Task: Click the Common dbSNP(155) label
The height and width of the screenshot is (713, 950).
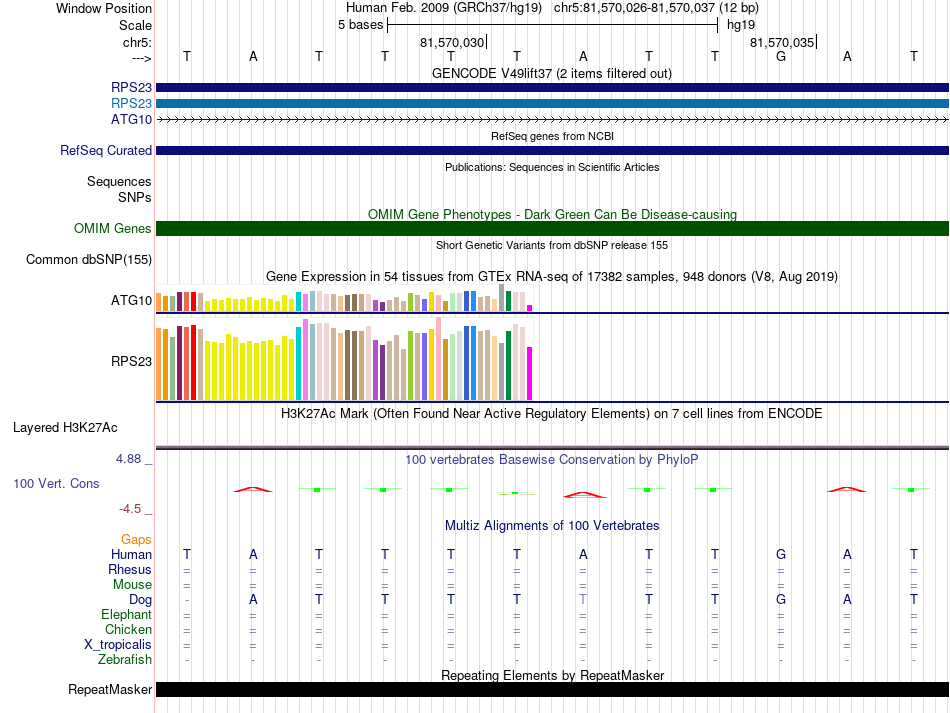Action: pos(88,259)
